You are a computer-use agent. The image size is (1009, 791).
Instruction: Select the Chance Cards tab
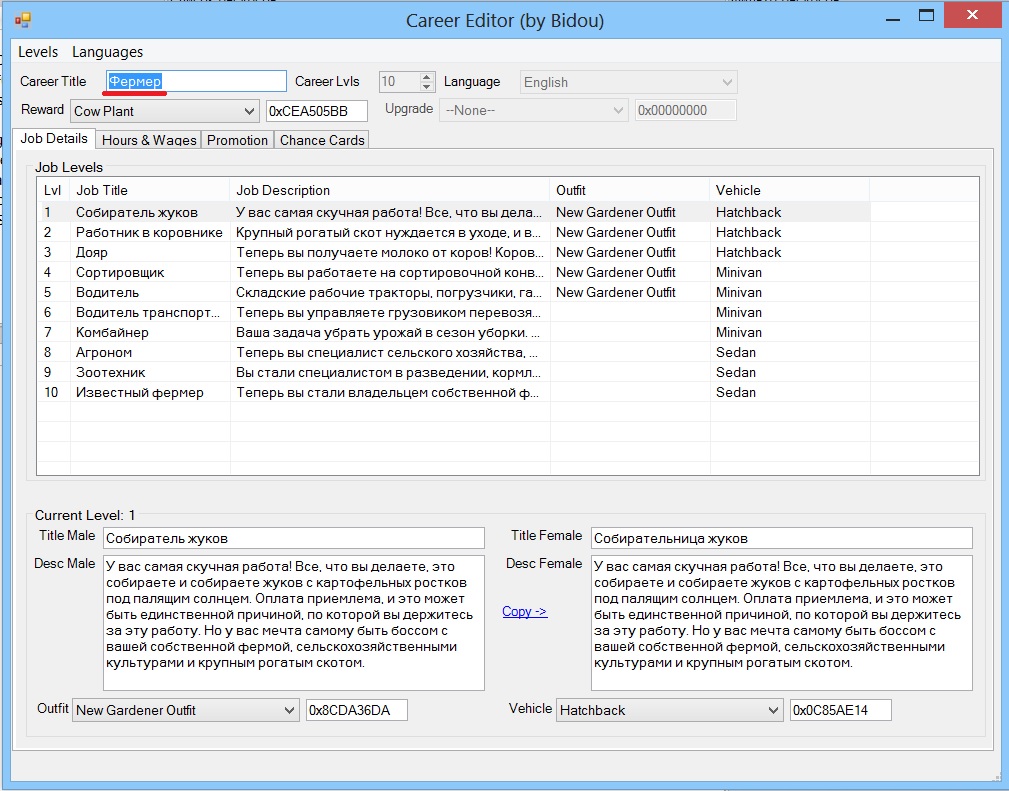322,140
